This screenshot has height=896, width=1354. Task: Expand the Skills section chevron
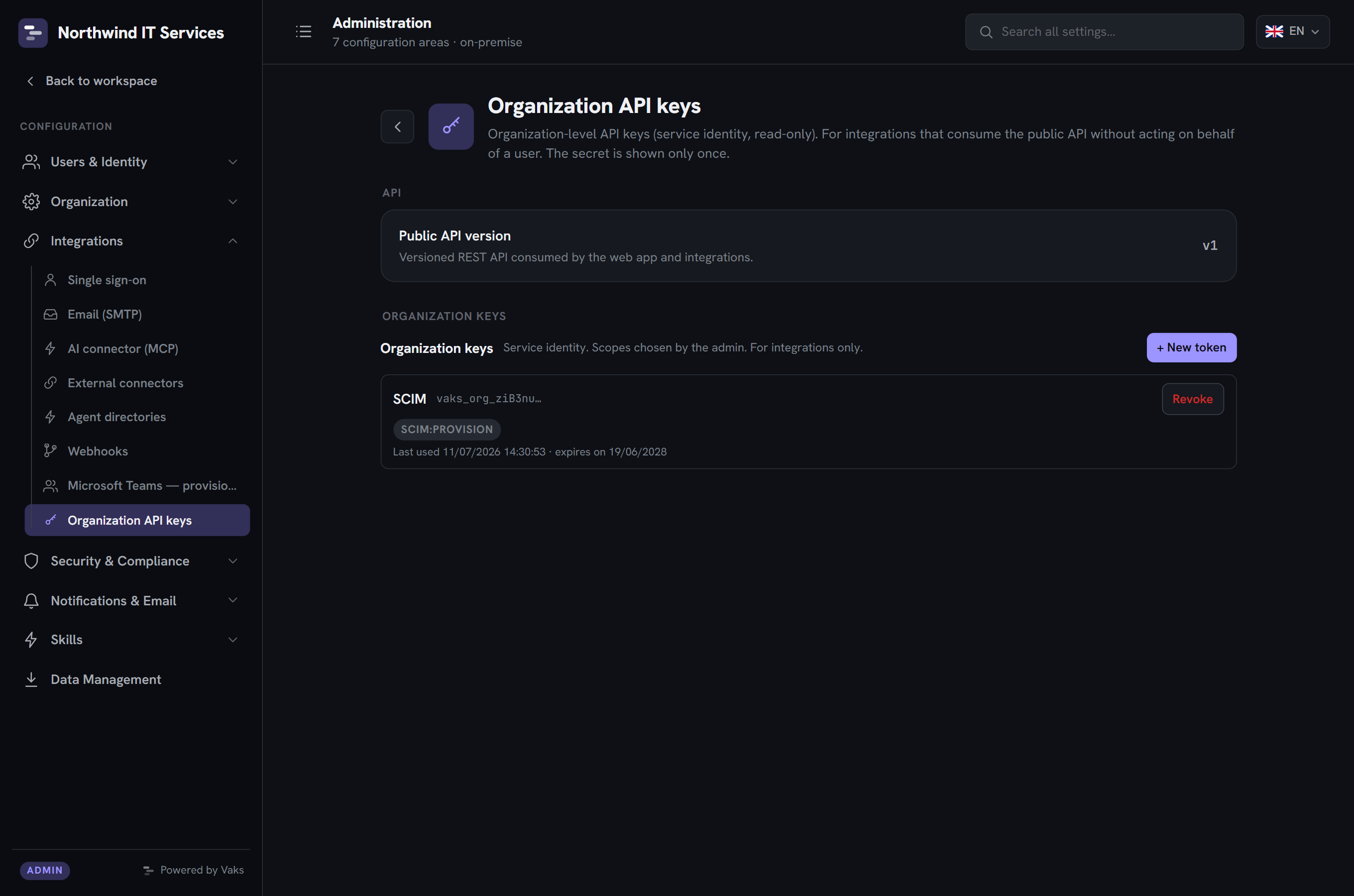click(x=232, y=640)
